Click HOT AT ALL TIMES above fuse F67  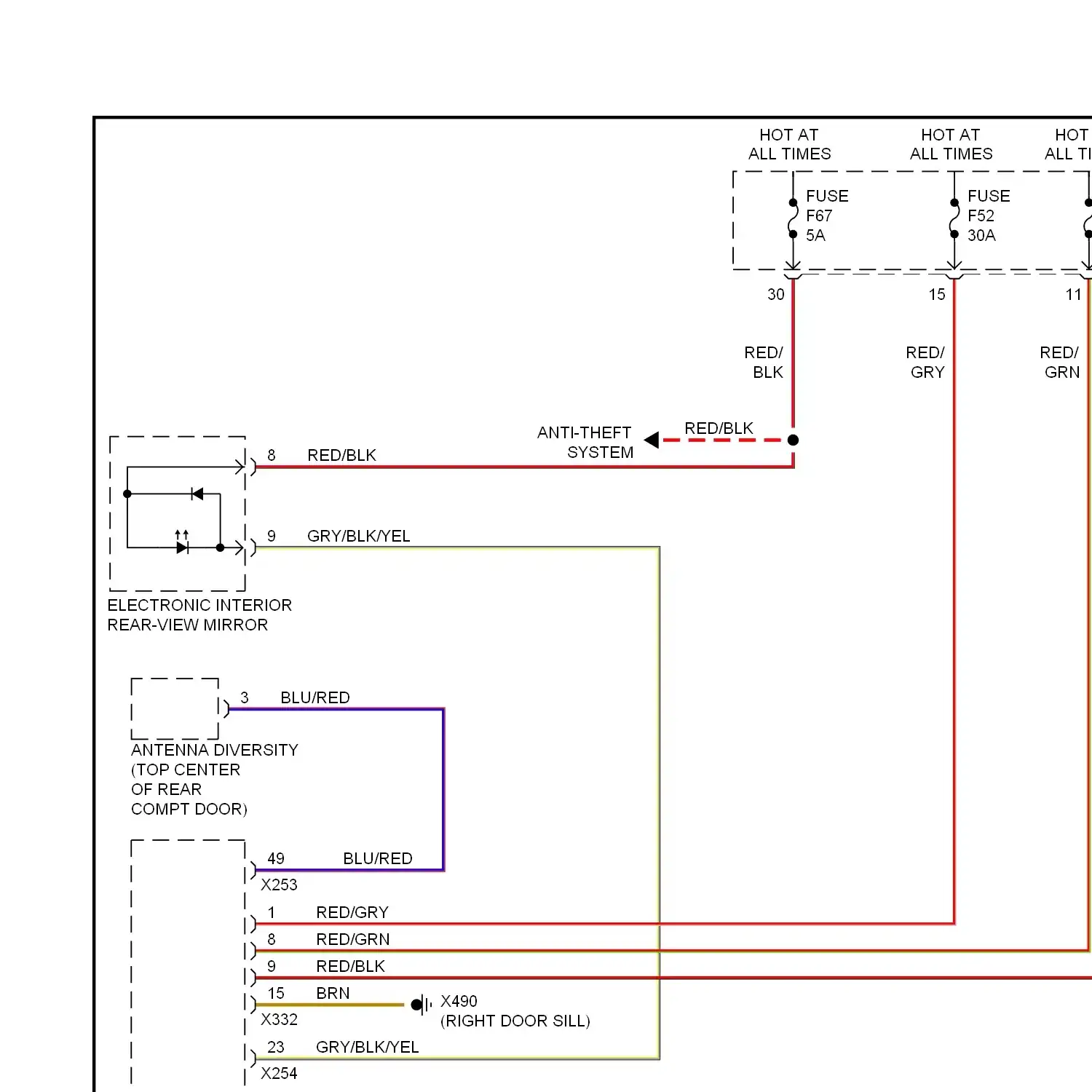point(790,144)
